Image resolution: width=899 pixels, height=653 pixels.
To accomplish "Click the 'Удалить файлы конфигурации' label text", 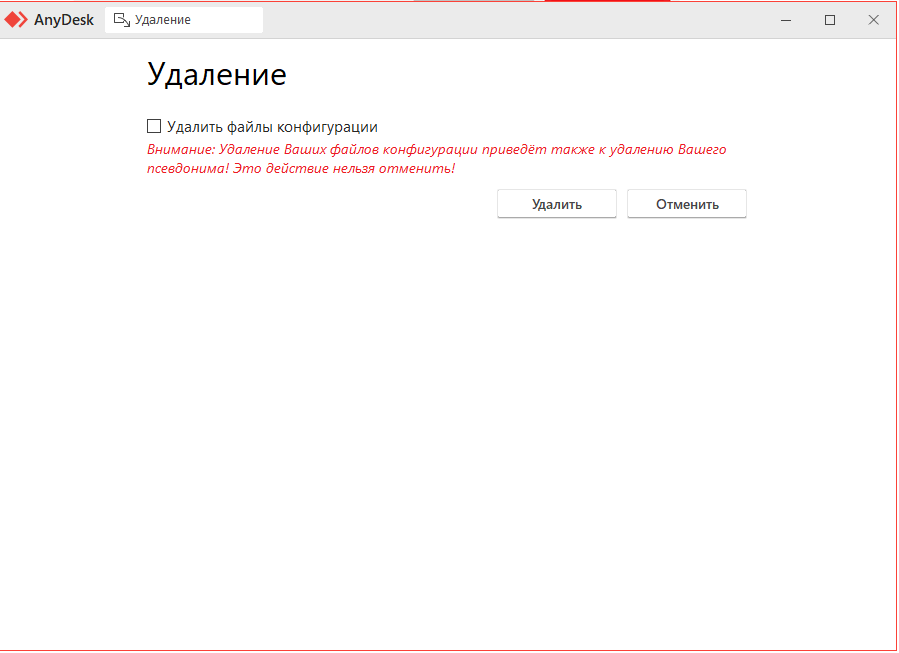I will tap(272, 127).
